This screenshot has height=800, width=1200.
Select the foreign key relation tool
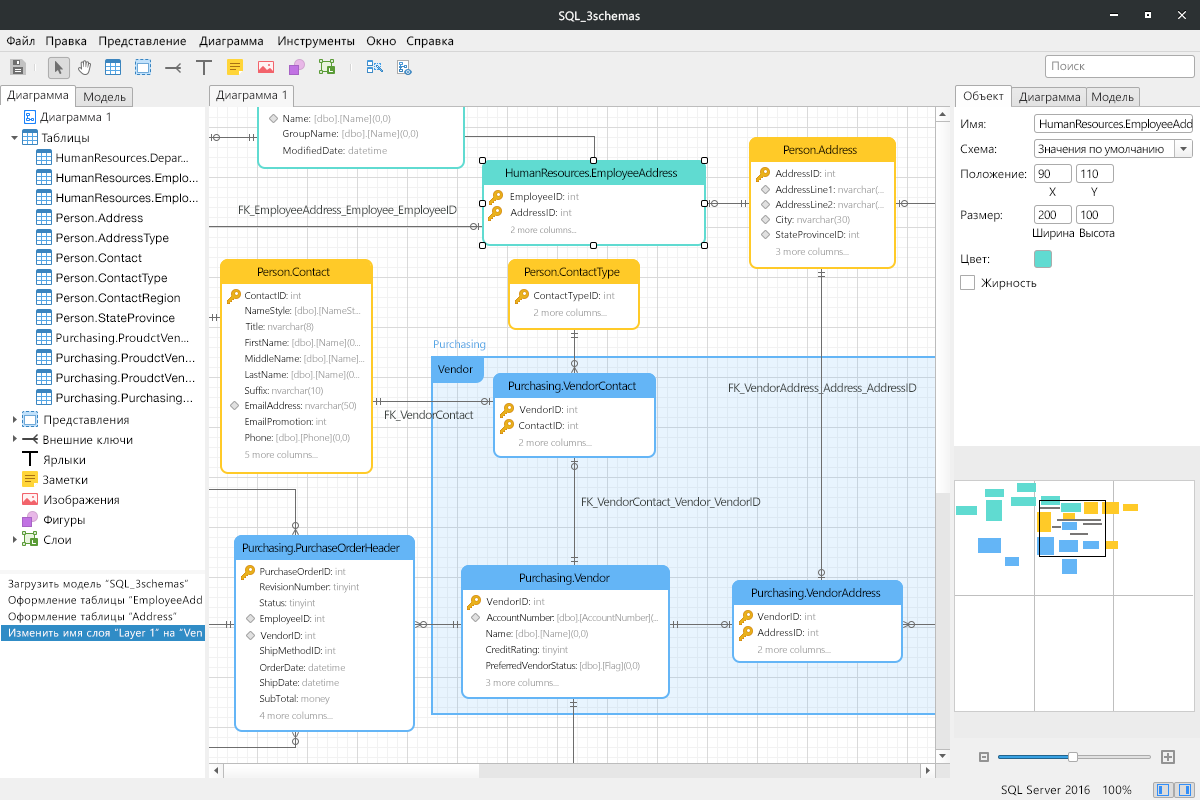coord(173,67)
